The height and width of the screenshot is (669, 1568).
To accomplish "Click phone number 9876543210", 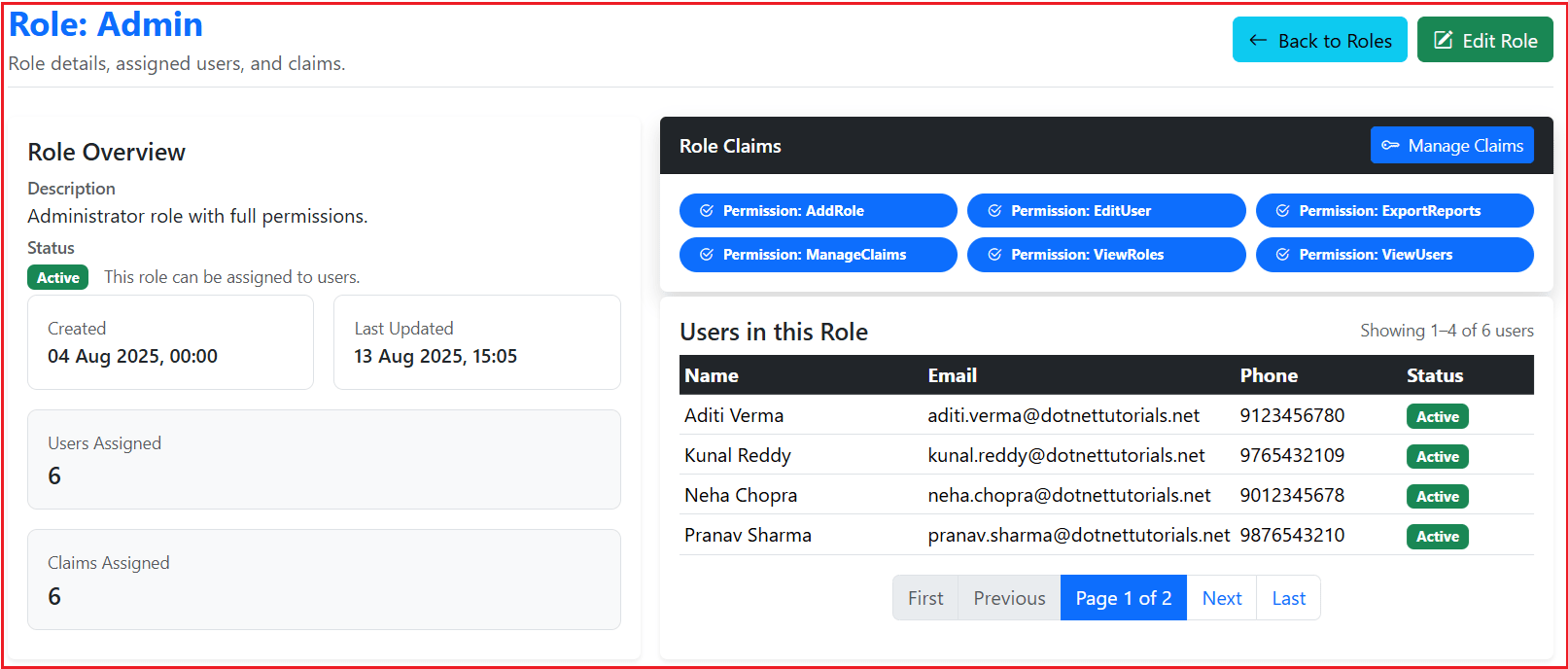I will (1292, 535).
